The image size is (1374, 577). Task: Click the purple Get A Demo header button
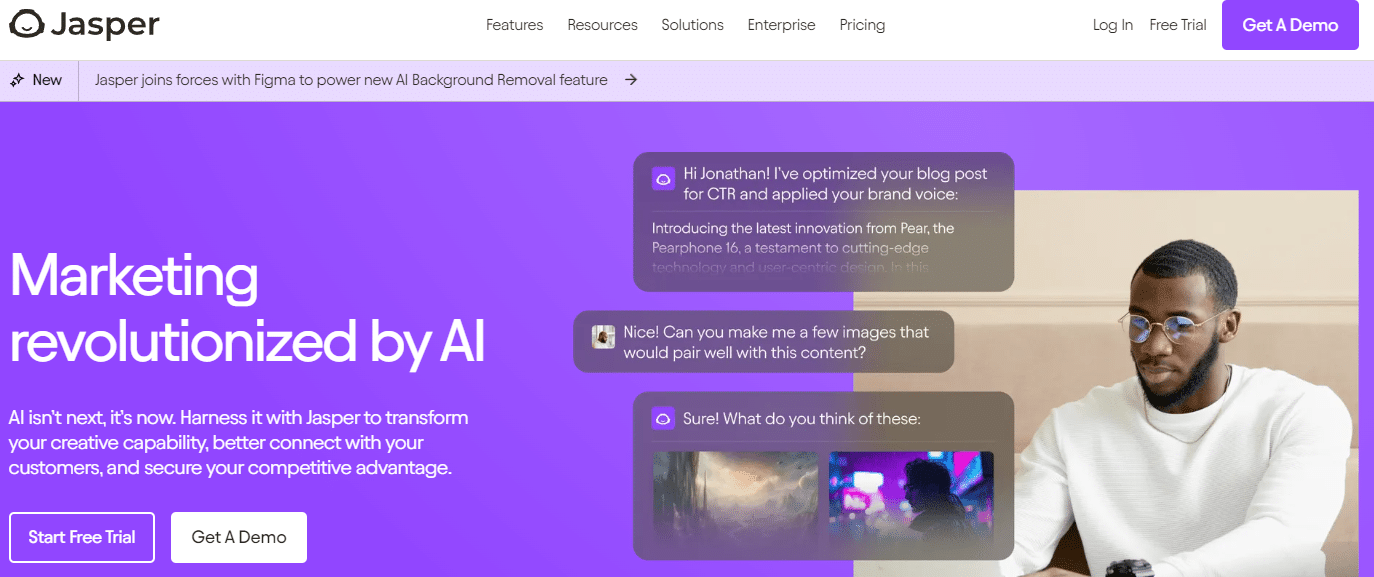1290,25
